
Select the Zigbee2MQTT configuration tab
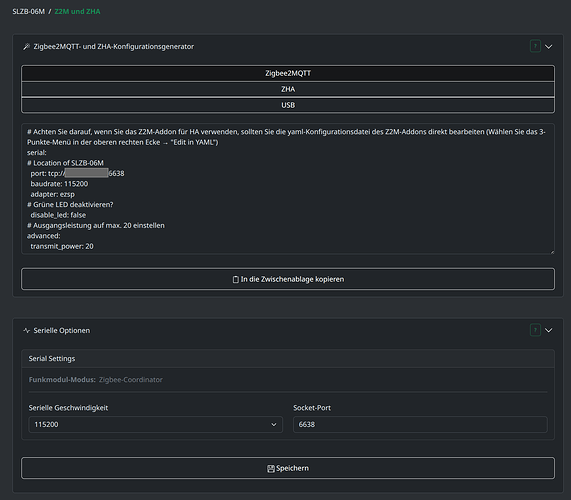[x=288, y=73]
